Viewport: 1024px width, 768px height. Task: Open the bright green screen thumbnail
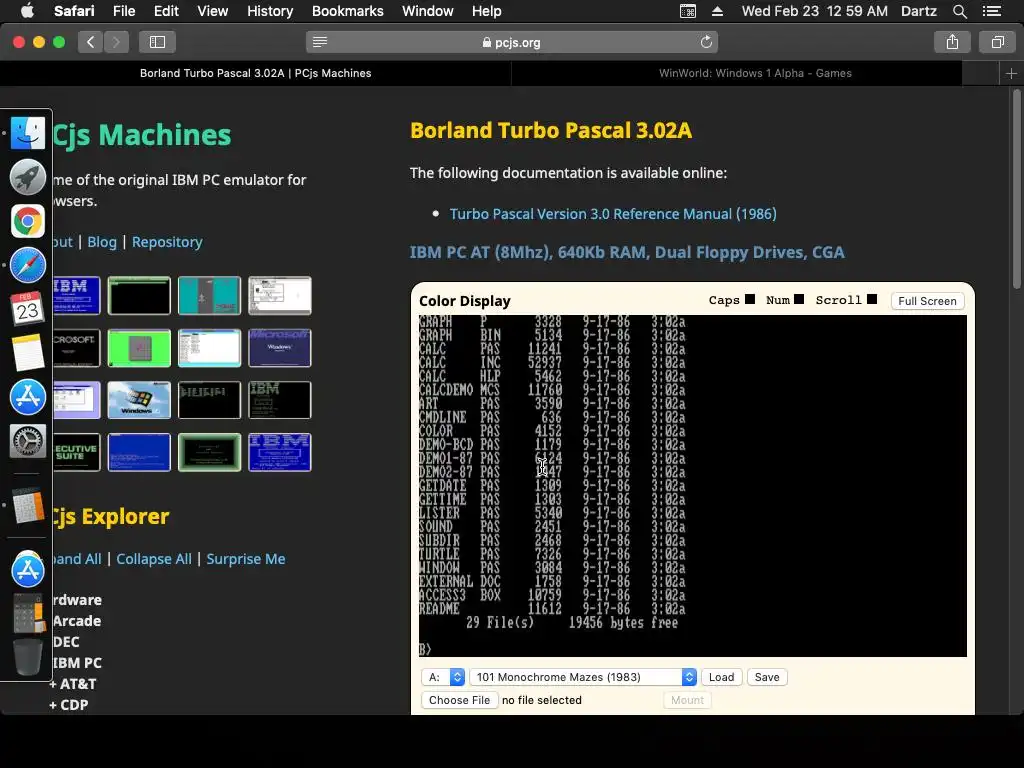tap(139, 347)
